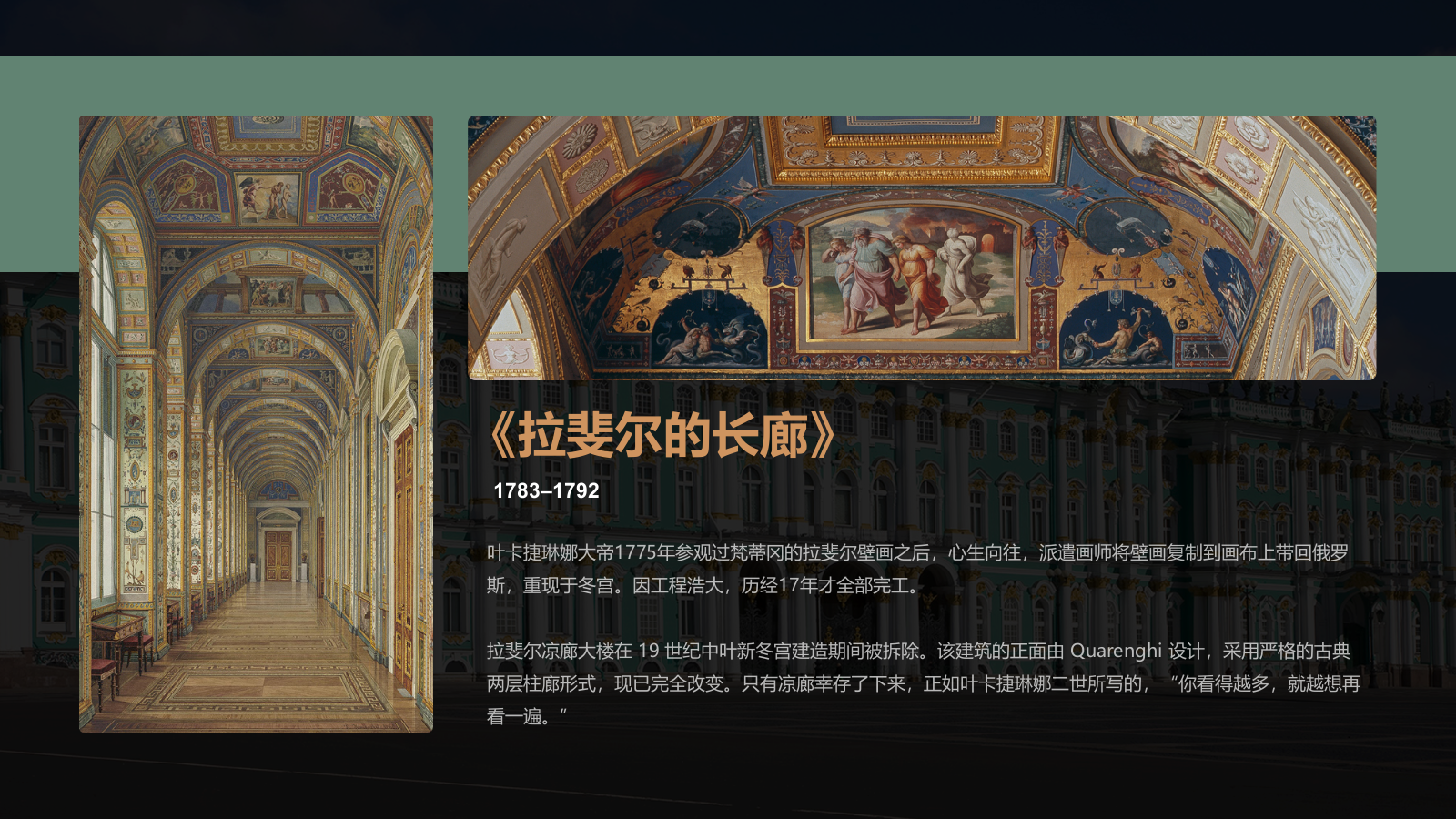The image size is (1456, 819).
Task: Select the word Quarenghi in the text
Action: pyautogui.click(x=1117, y=650)
